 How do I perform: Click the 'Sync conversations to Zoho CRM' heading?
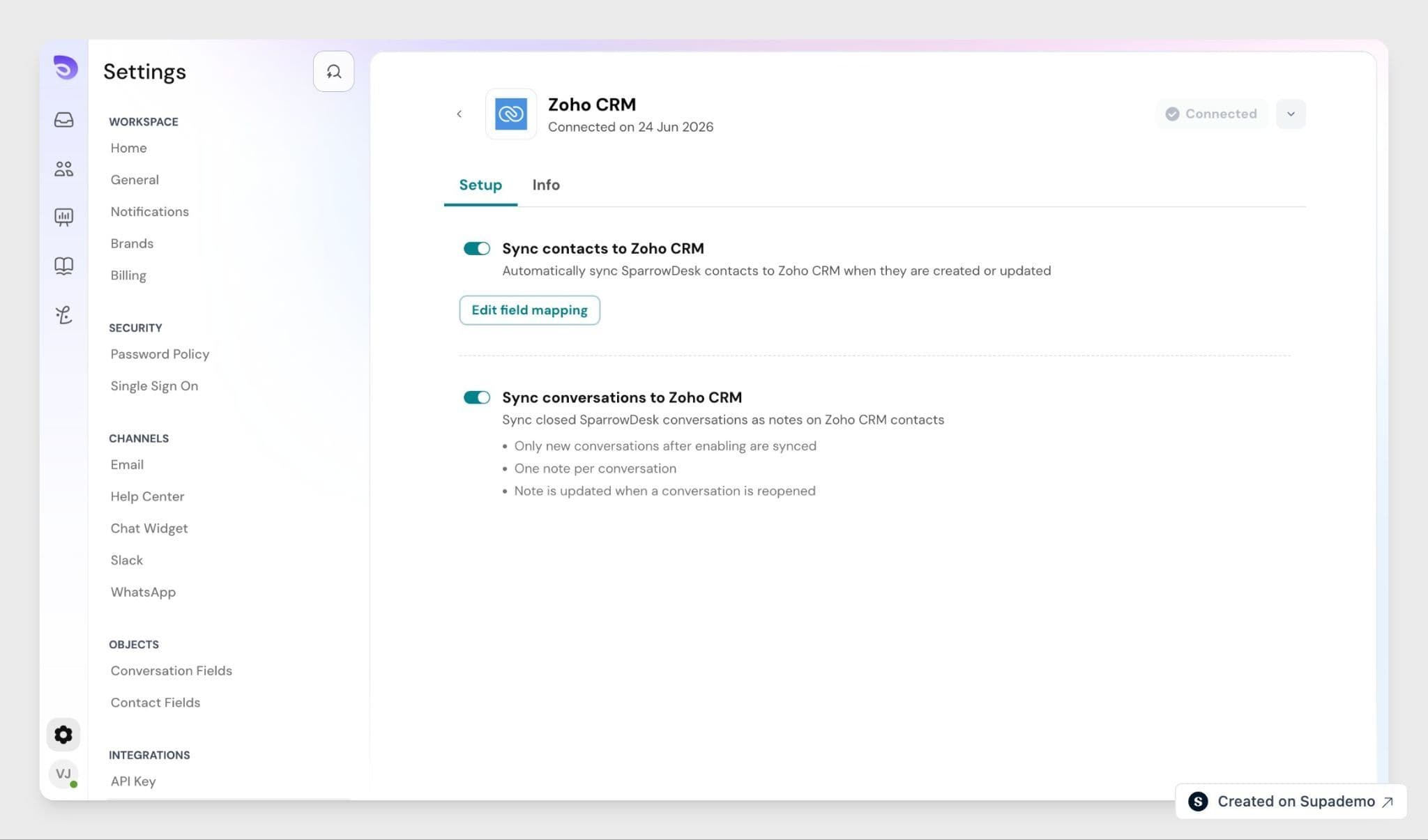622,397
